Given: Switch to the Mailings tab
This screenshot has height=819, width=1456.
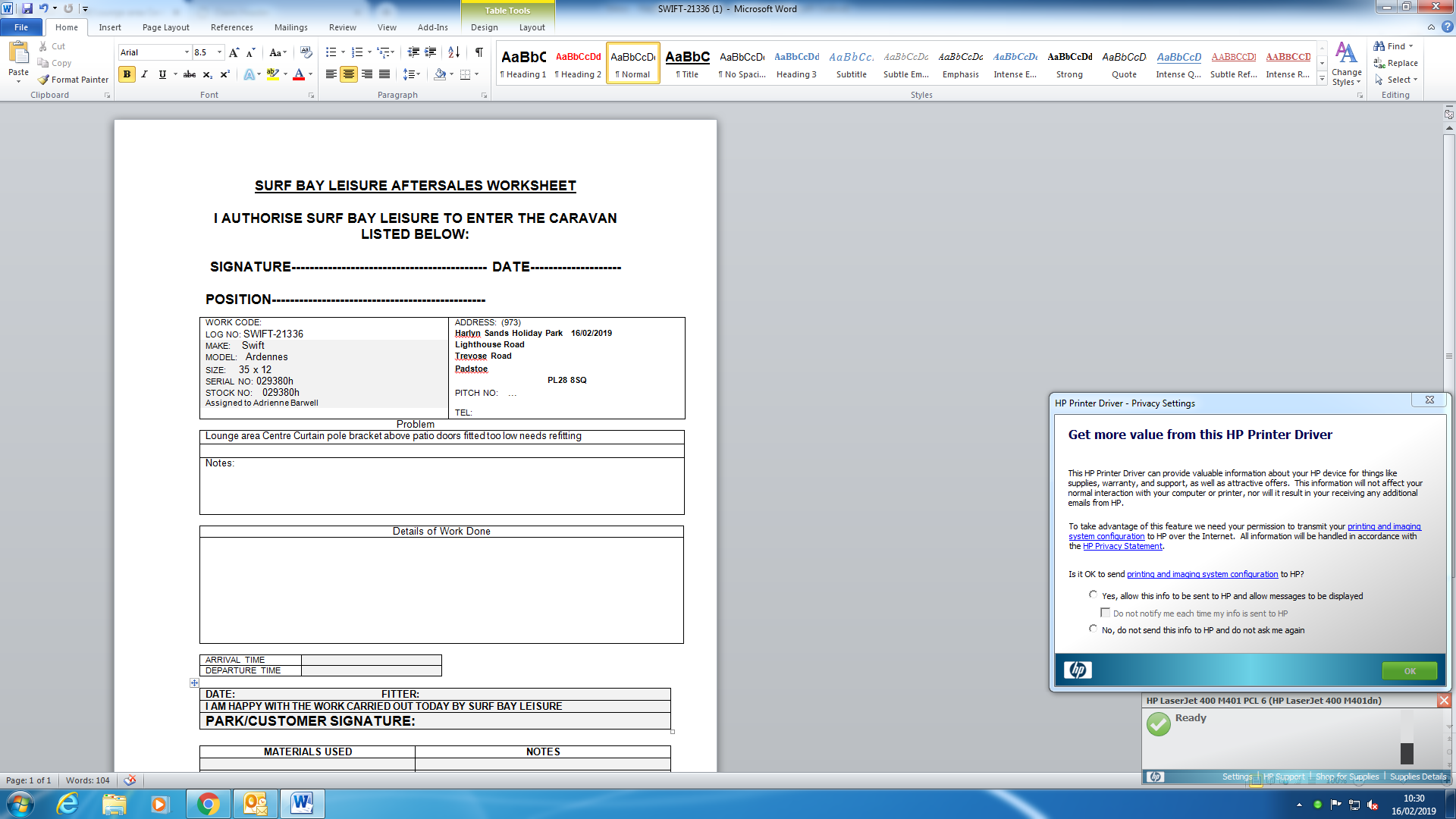Looking at the screenshot, I should (x=290, y=27).
